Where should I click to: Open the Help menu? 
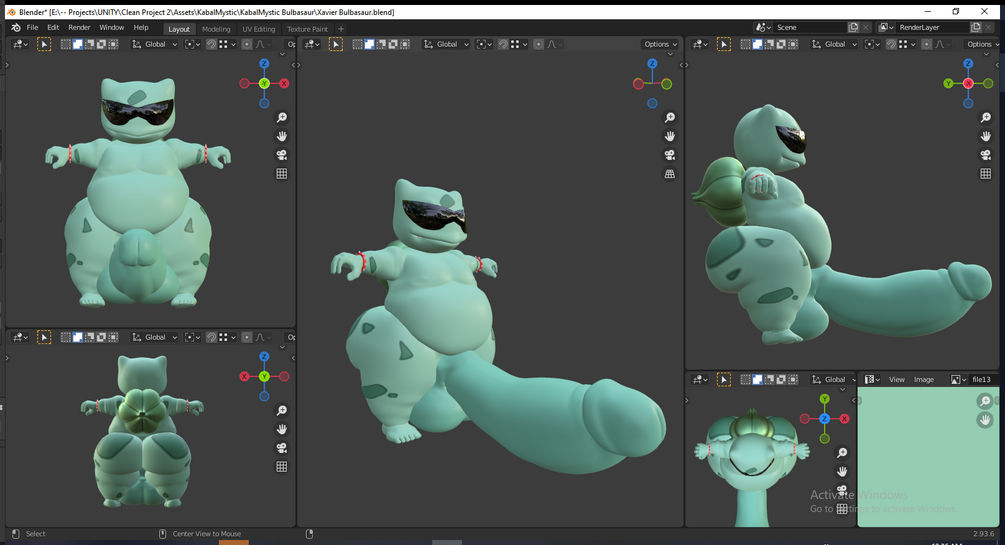click(x=141, y=28)
